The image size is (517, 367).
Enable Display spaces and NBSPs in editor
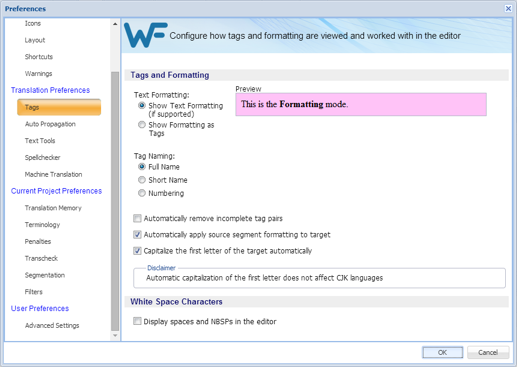pyautogui.click(x=137, y=321)
